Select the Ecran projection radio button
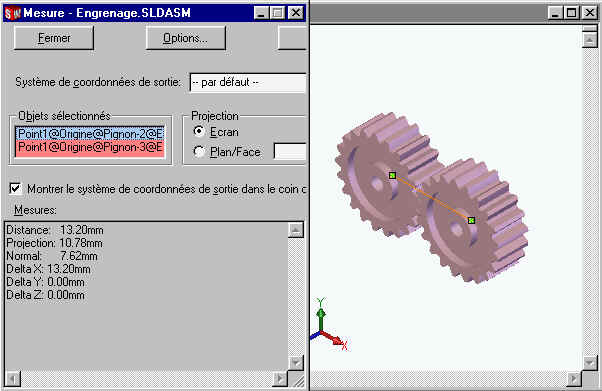602x391 pixels. pyautogui.click(x=199, y=132)
